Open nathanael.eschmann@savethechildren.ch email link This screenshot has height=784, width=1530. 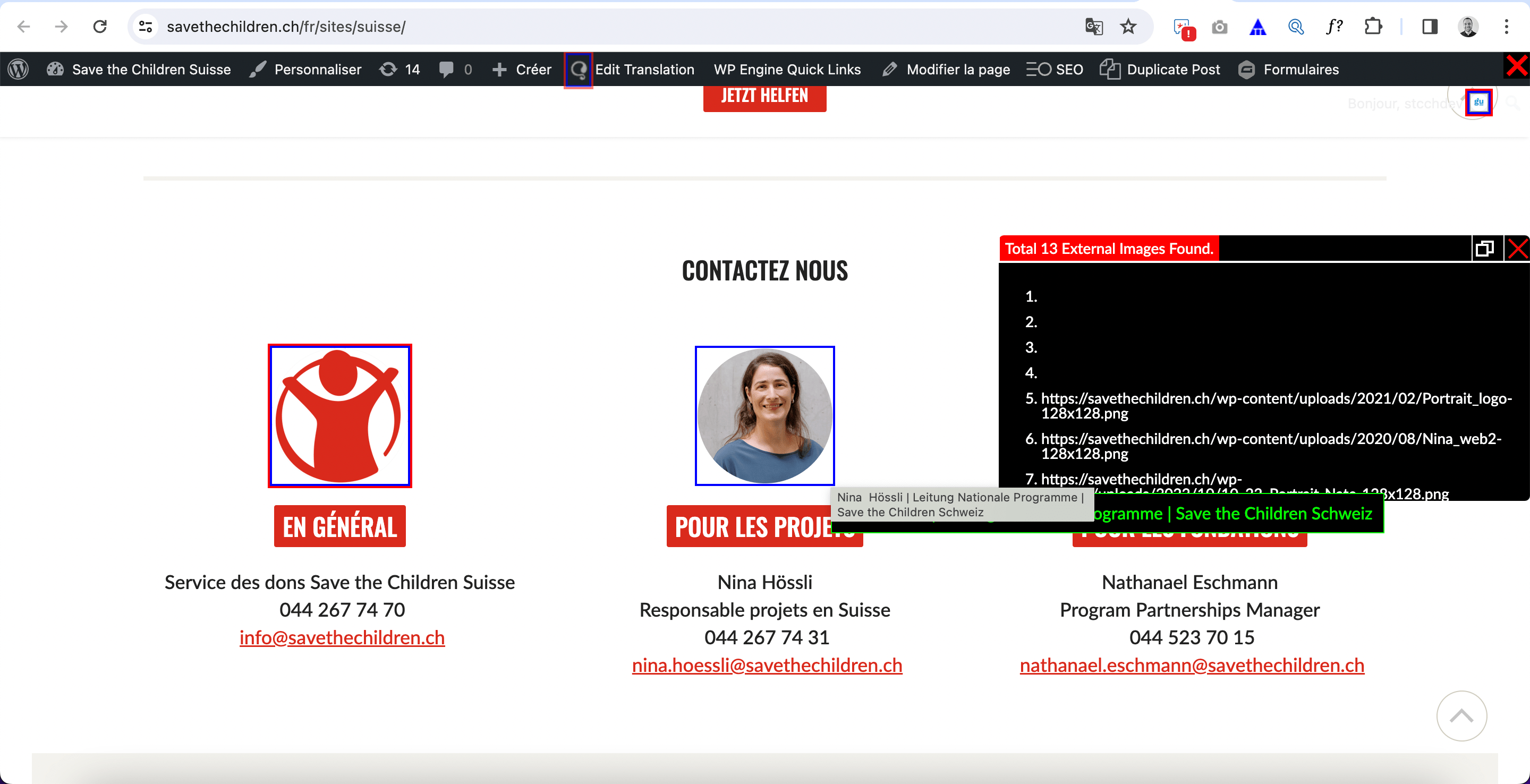tap(1192, 665)
